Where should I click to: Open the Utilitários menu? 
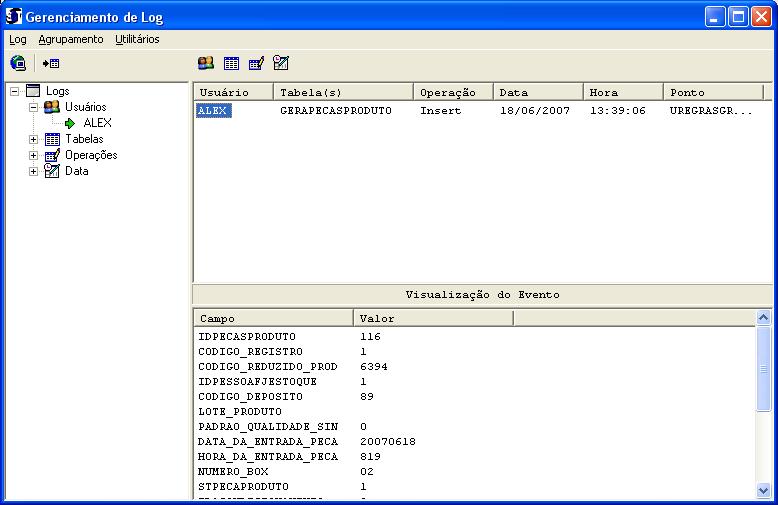click(137, 39)
